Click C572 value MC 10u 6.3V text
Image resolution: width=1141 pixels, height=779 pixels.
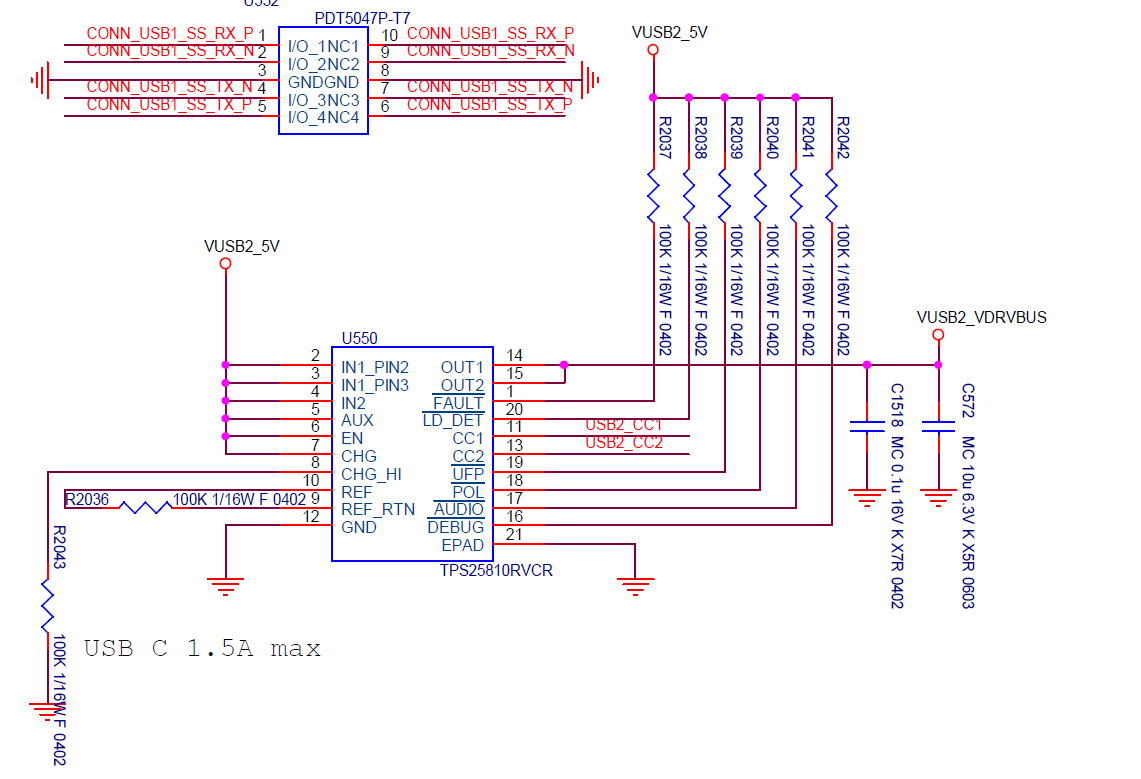[x=968, y=522]
